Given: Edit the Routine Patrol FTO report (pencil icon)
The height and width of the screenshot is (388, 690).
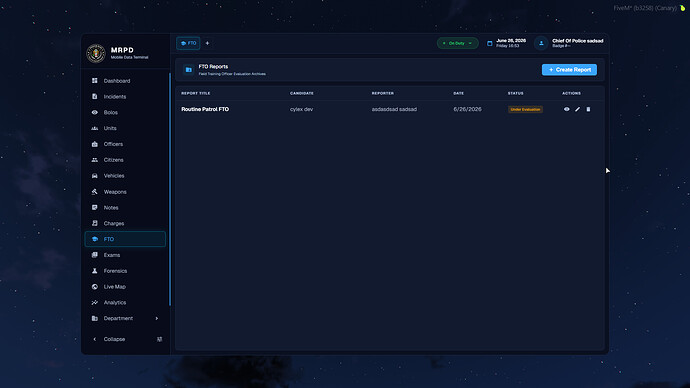Looking at the screenshot, I should (577, 109).
